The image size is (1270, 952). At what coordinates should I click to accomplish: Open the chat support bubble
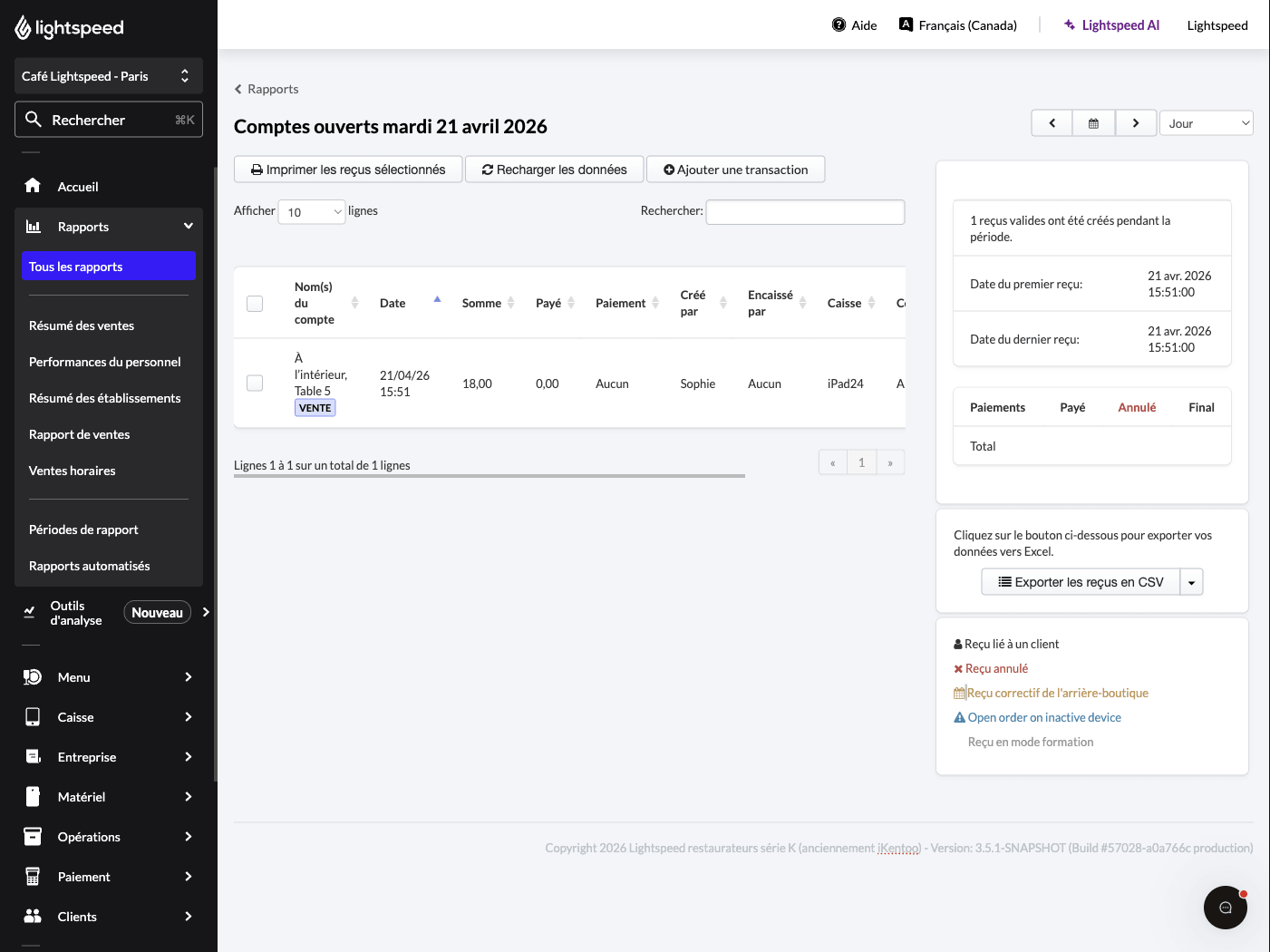coord(1226,908)
